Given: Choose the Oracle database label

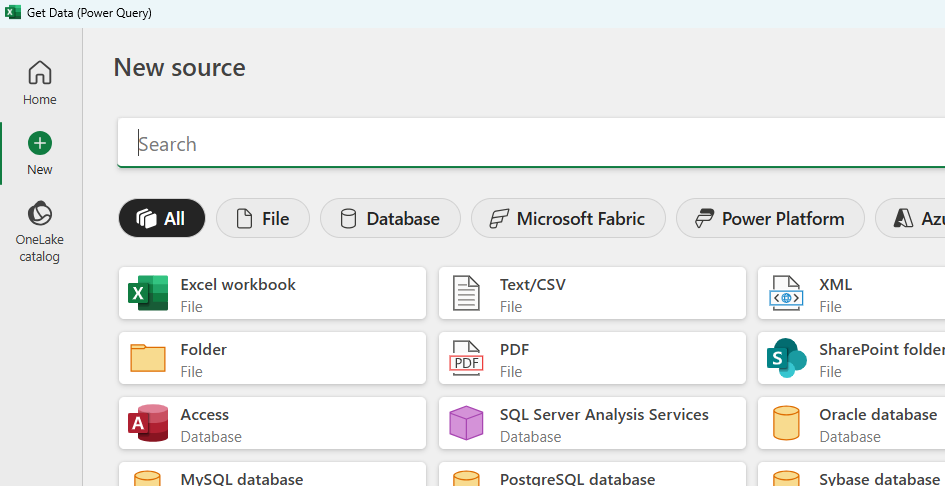Looking at the screenshot, I should [x=878, y=414].
